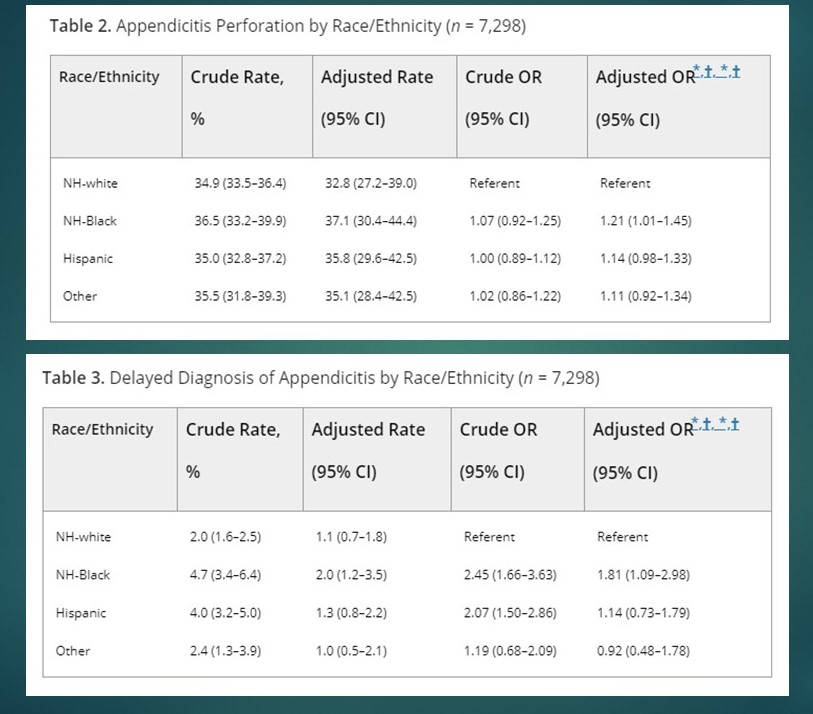Click the 1.07 (0.92–1.25) crude OR cell
Screen dimensions: 813x714
515,221
